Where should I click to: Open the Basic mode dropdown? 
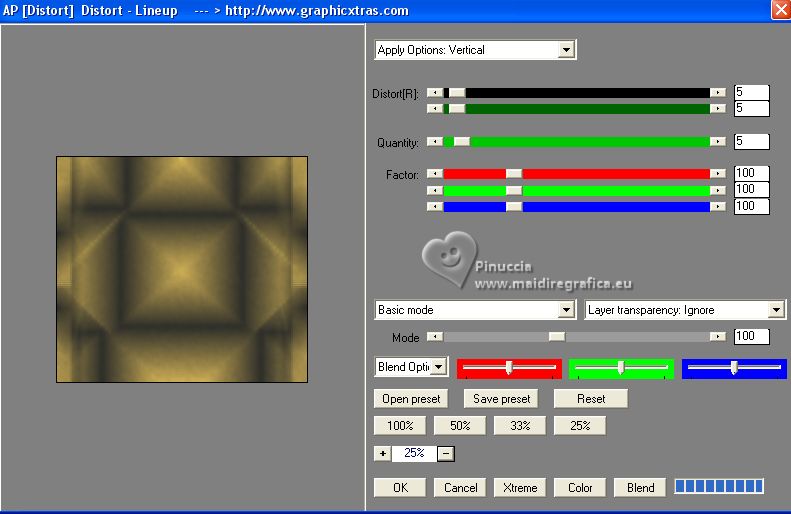[475, 310]
